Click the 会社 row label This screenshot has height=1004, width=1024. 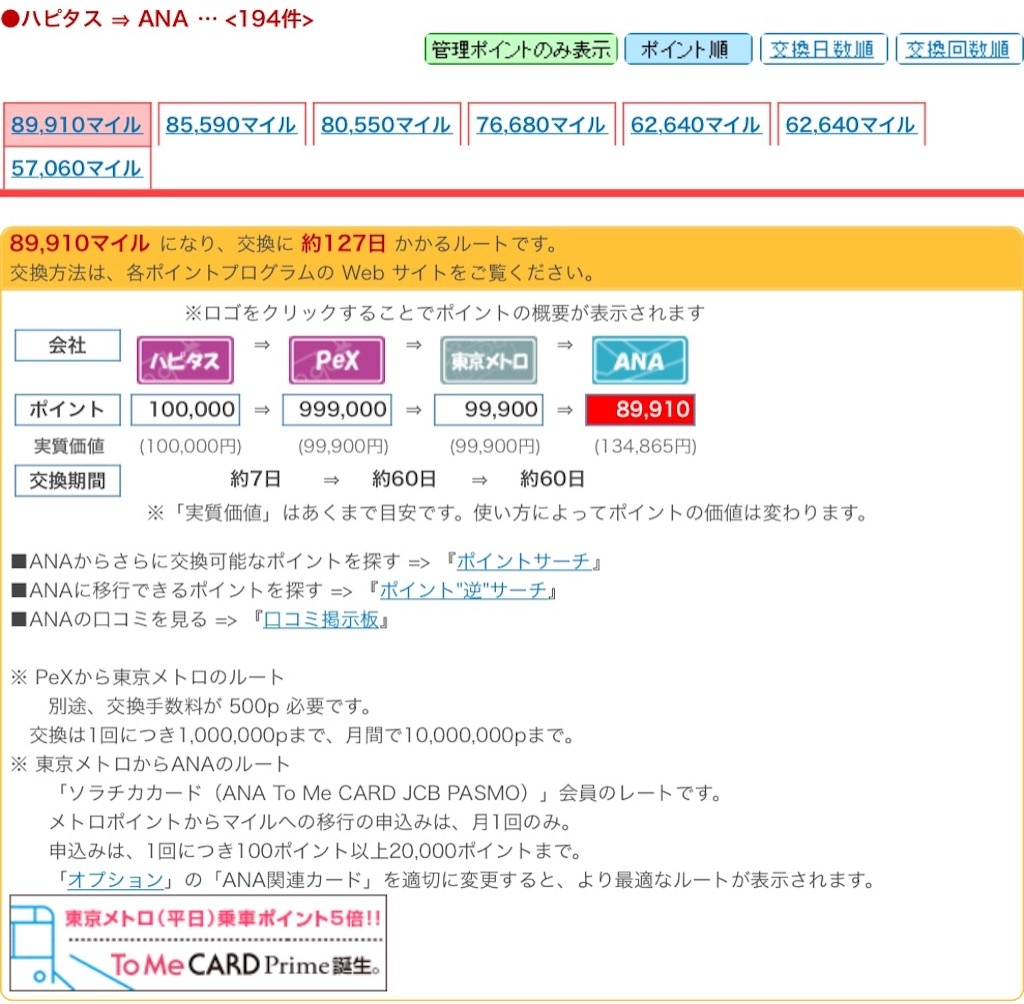67,345
